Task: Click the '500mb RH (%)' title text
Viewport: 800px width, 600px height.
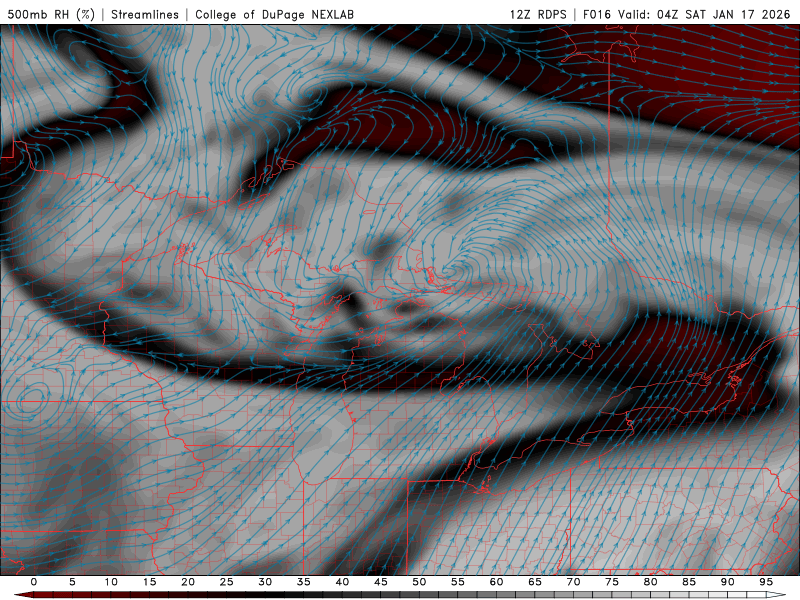Action: pyautogui.click(x=51, y=14)
